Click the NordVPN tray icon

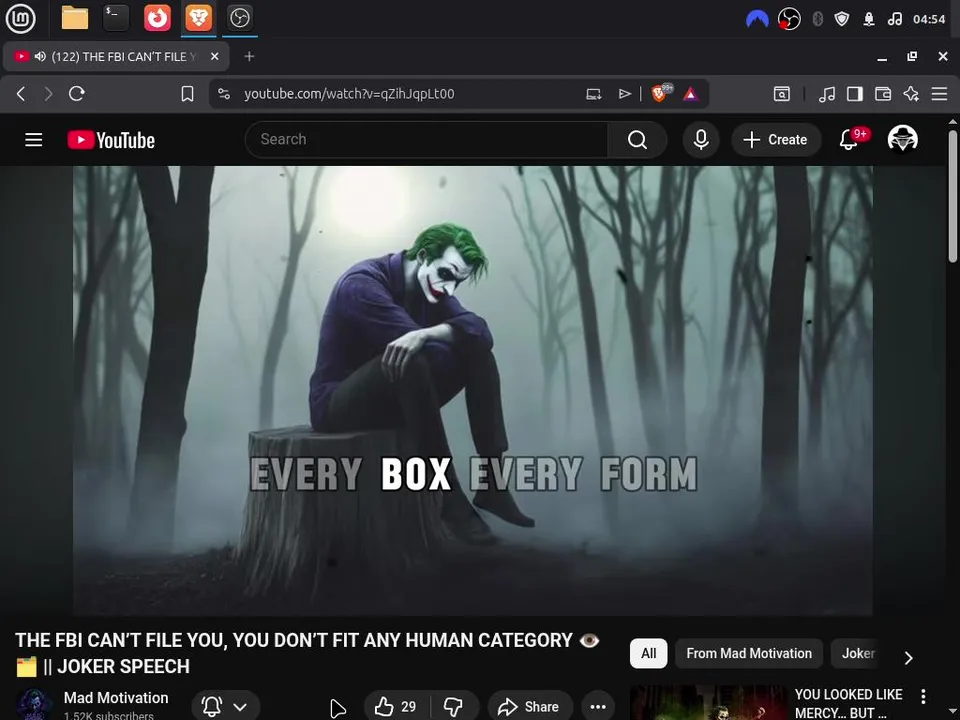757,20
